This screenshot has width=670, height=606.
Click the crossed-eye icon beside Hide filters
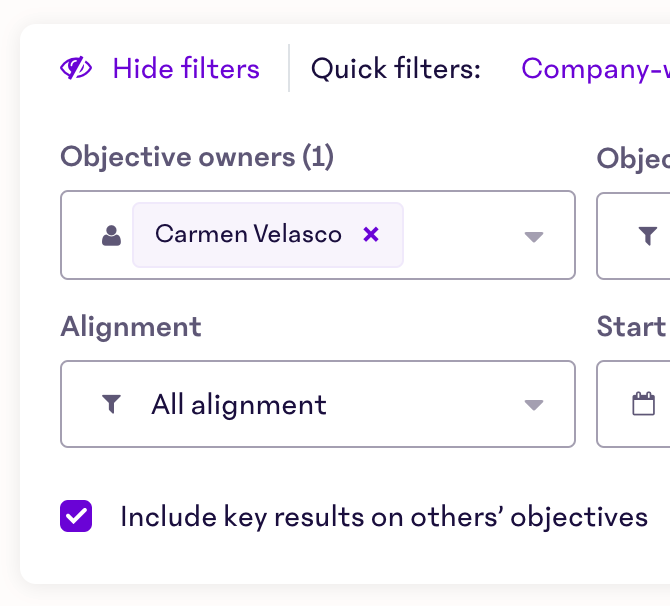76,69
